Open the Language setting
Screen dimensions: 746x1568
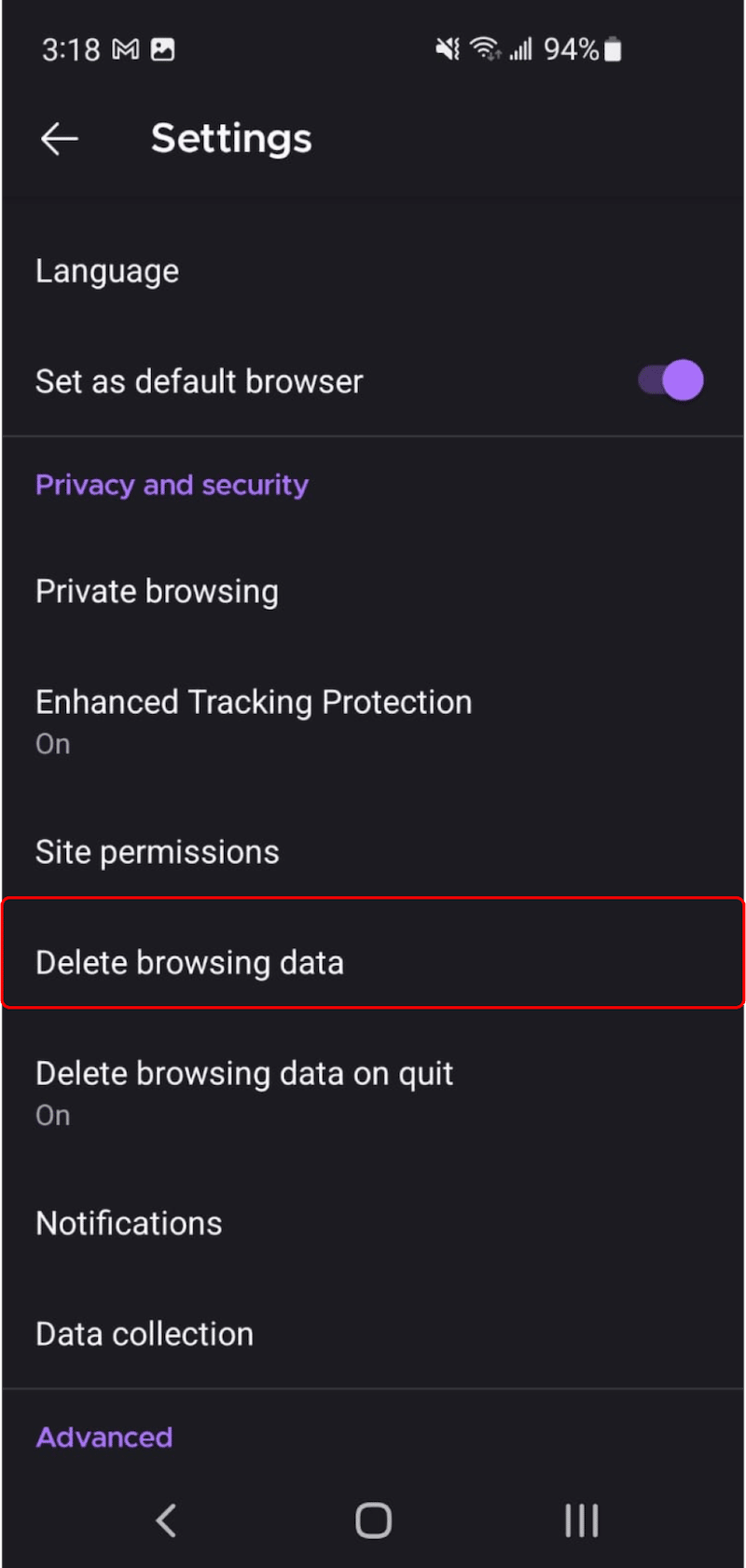(x=107, y=271)
